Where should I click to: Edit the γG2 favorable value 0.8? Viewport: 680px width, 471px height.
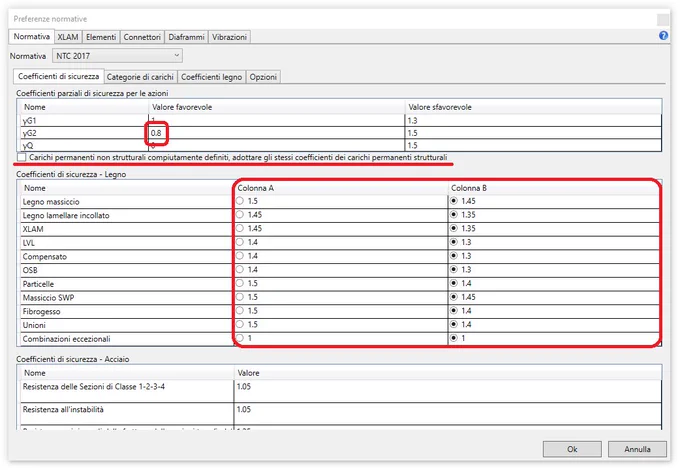[276, 133]
